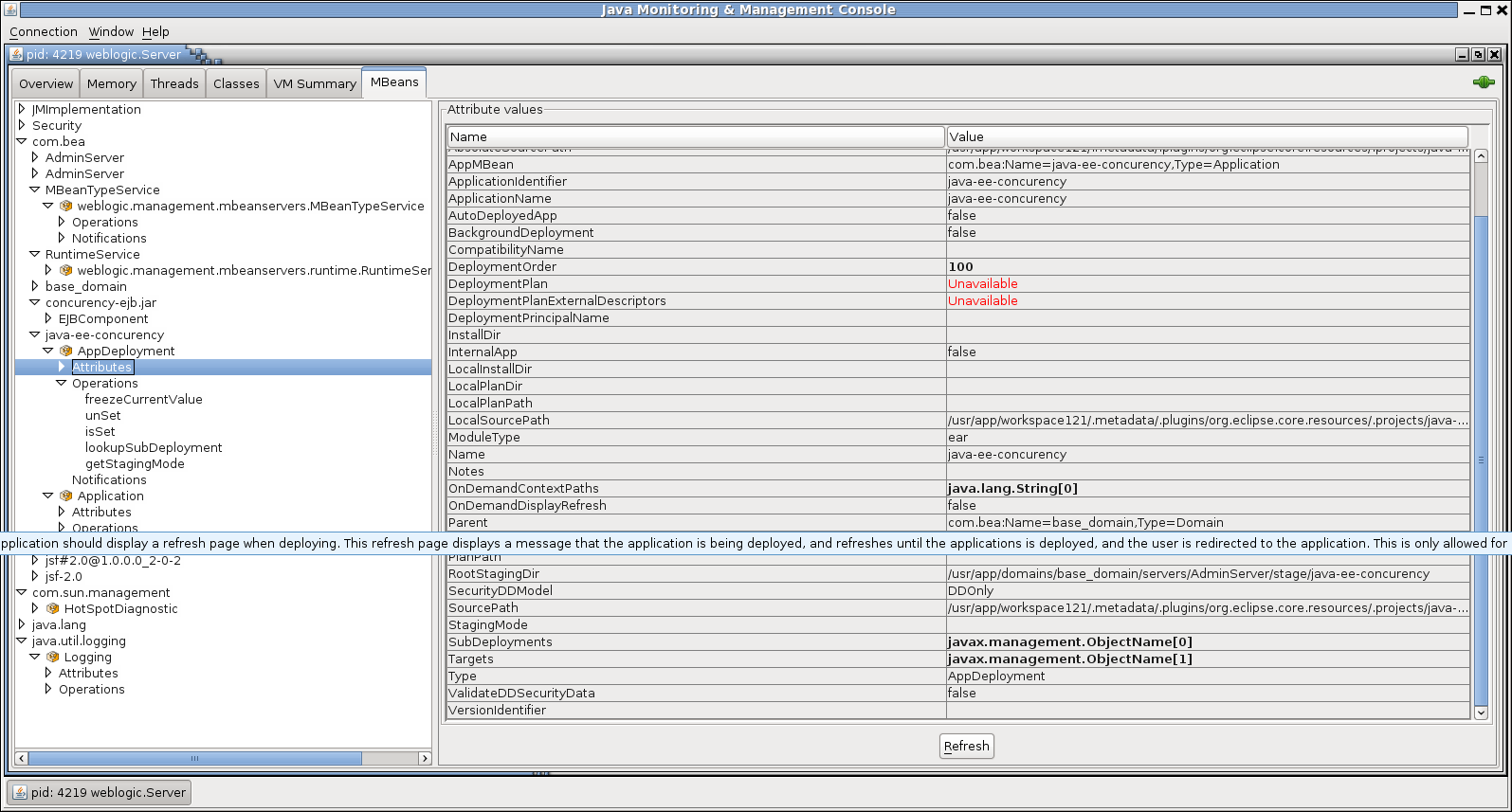Click the HotSpotDiagnostic bean icon
Viewport: 1512px width, 812px height.
[52, 608]
